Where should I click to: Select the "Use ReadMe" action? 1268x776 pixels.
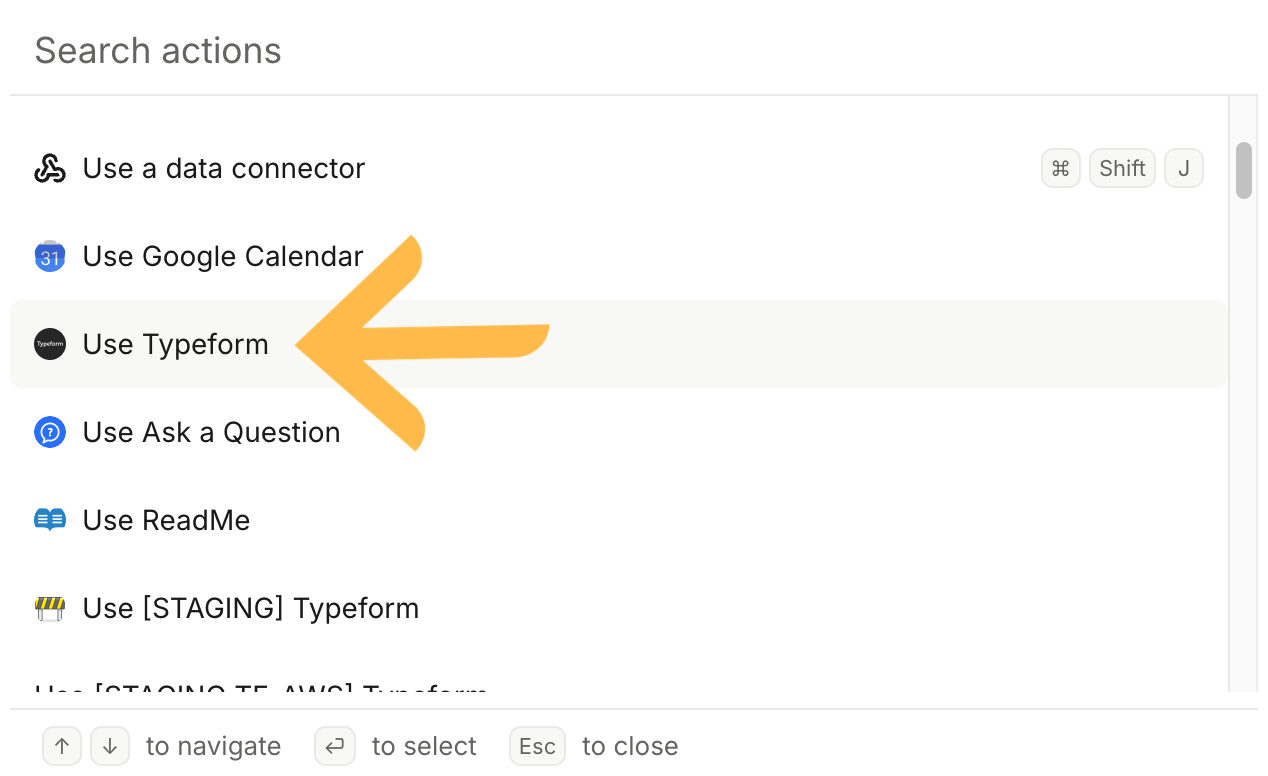coord(167,520)
